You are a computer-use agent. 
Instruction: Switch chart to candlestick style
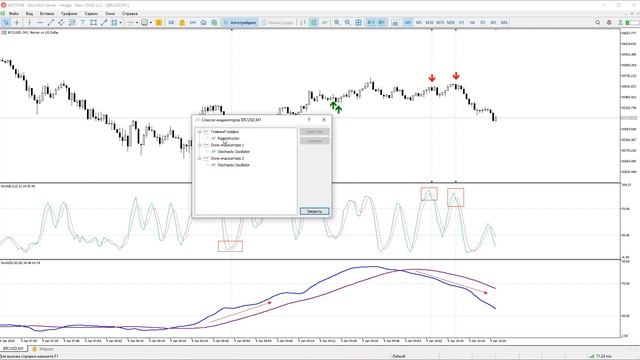point(313,22)
